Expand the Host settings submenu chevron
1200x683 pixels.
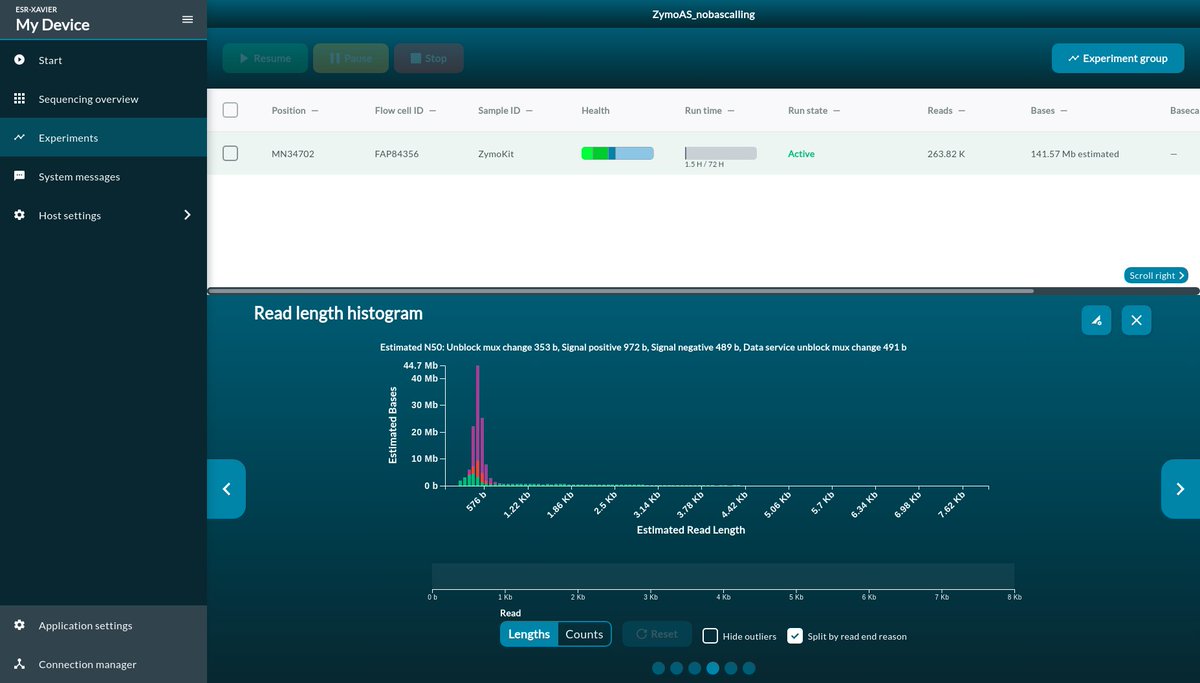click(187, 215)
